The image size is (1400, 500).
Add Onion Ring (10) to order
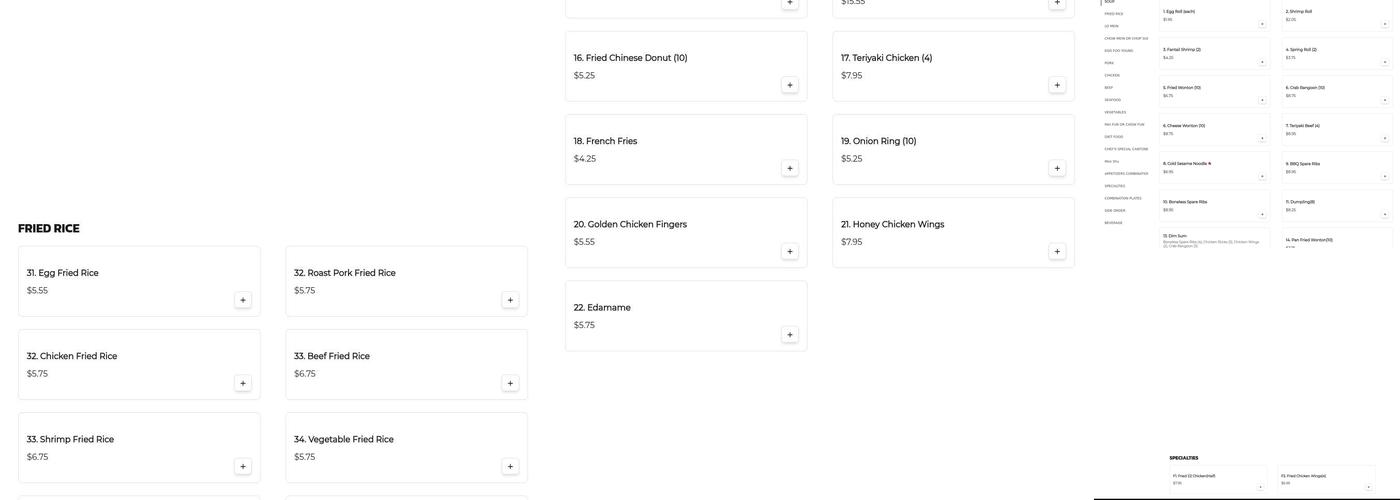(x=1057, y=168)
